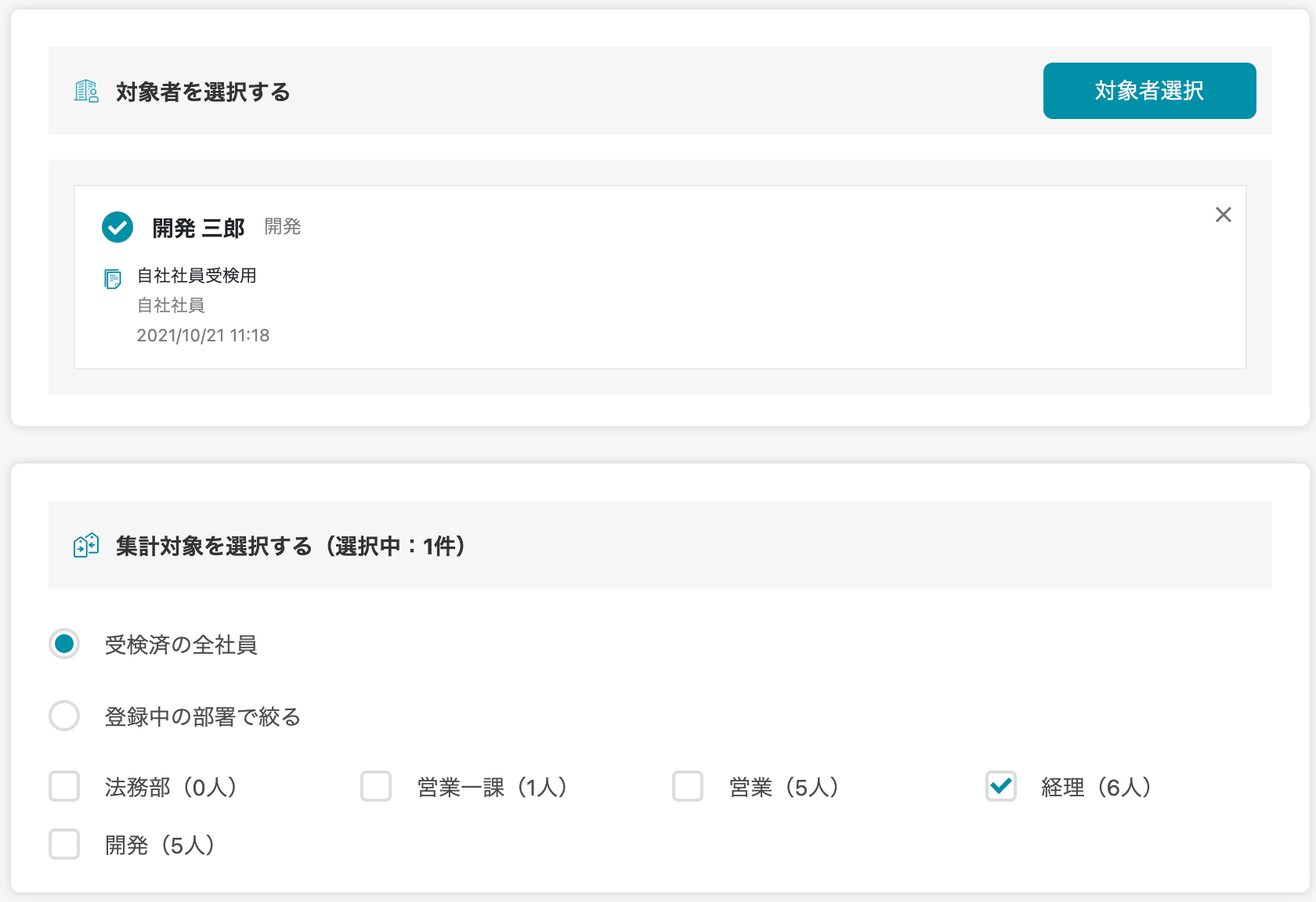Screen dimensions: 1316x902
Task: Click the 2021/10/21 11:18 timestamp
Action: point(203,335)
